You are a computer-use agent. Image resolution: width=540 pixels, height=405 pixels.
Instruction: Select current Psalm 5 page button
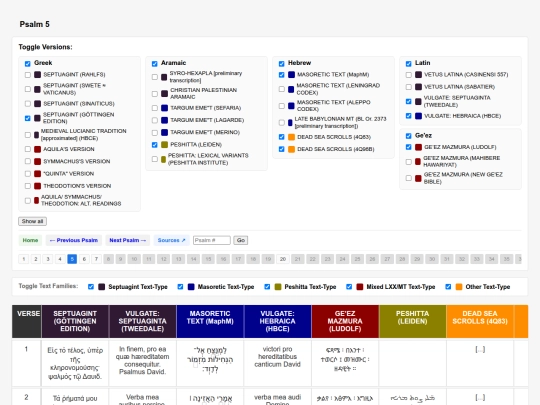(72, 259)
